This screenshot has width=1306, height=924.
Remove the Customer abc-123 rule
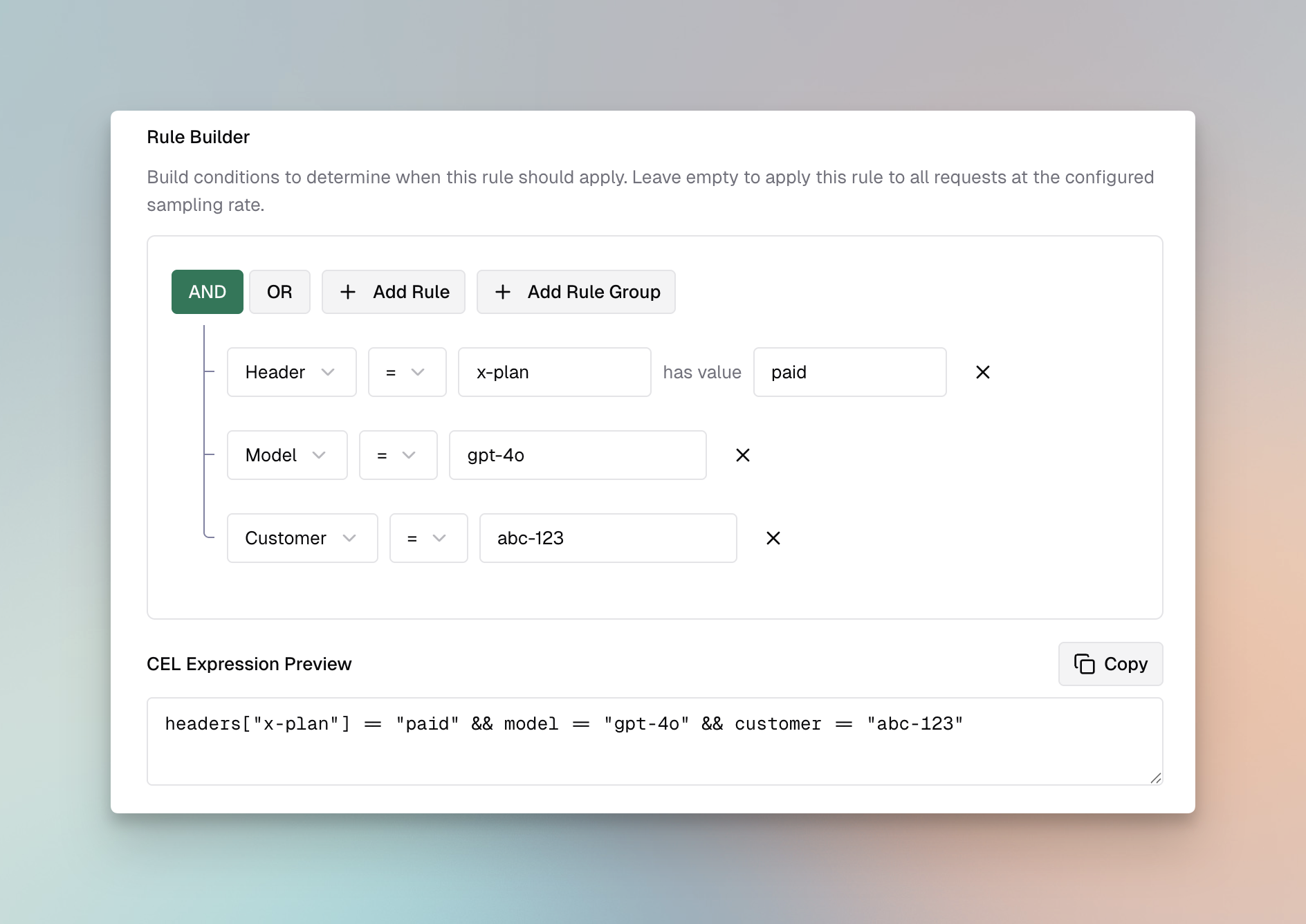click(774, 538)
